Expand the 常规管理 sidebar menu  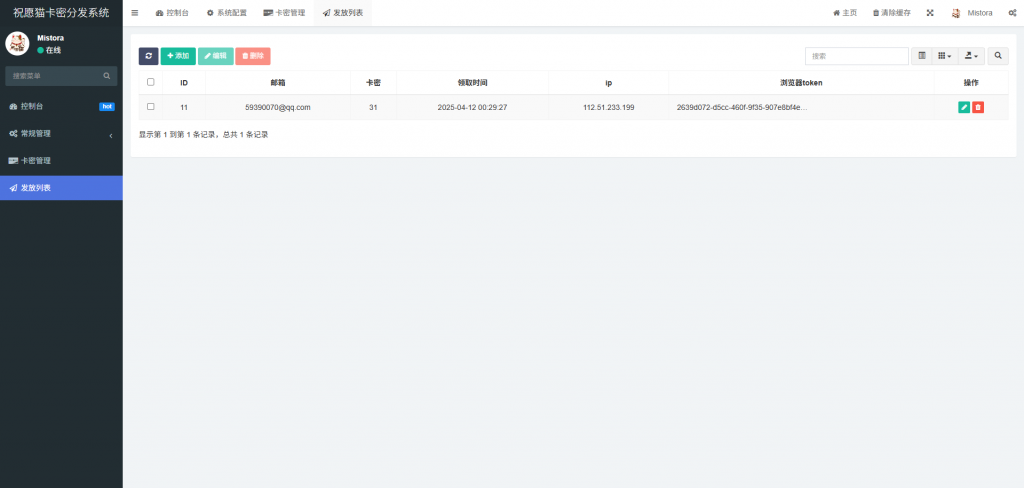61,133
